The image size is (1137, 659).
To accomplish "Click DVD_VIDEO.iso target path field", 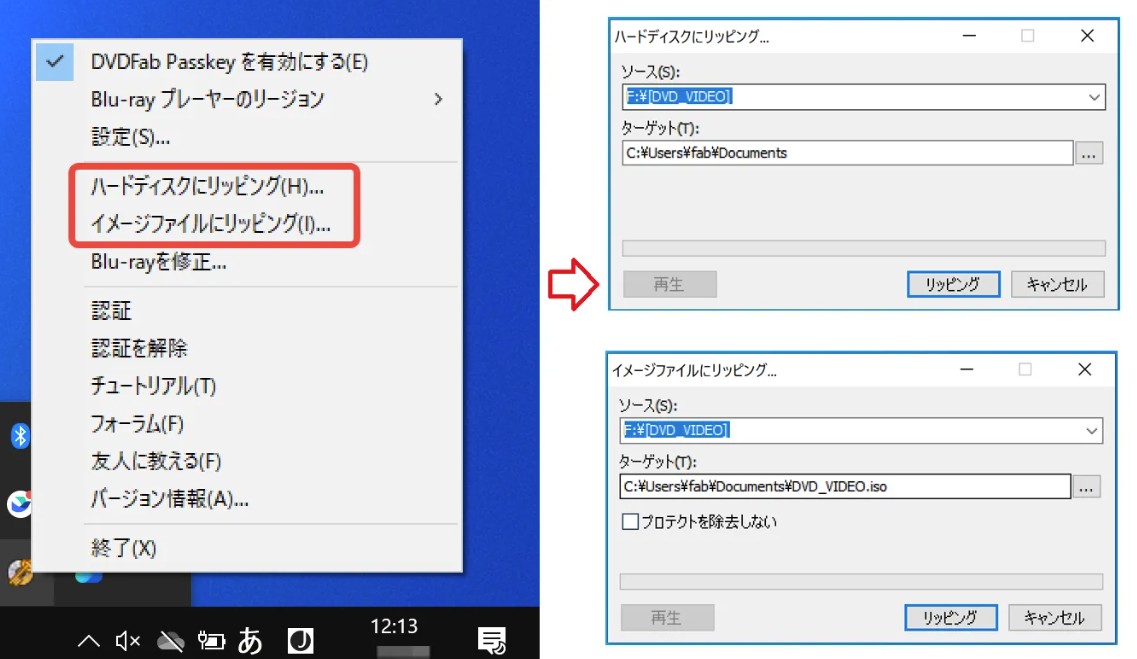I will (845, 486).
